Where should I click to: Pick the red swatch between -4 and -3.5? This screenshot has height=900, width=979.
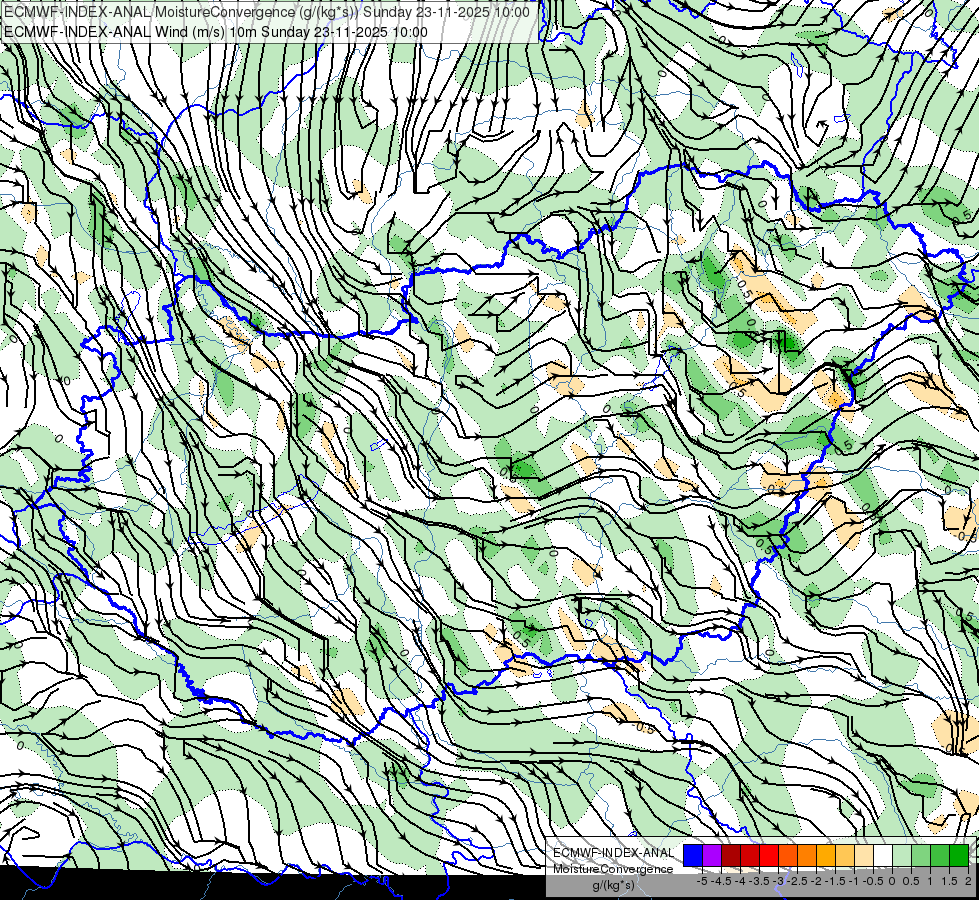(x=750, y=855)
